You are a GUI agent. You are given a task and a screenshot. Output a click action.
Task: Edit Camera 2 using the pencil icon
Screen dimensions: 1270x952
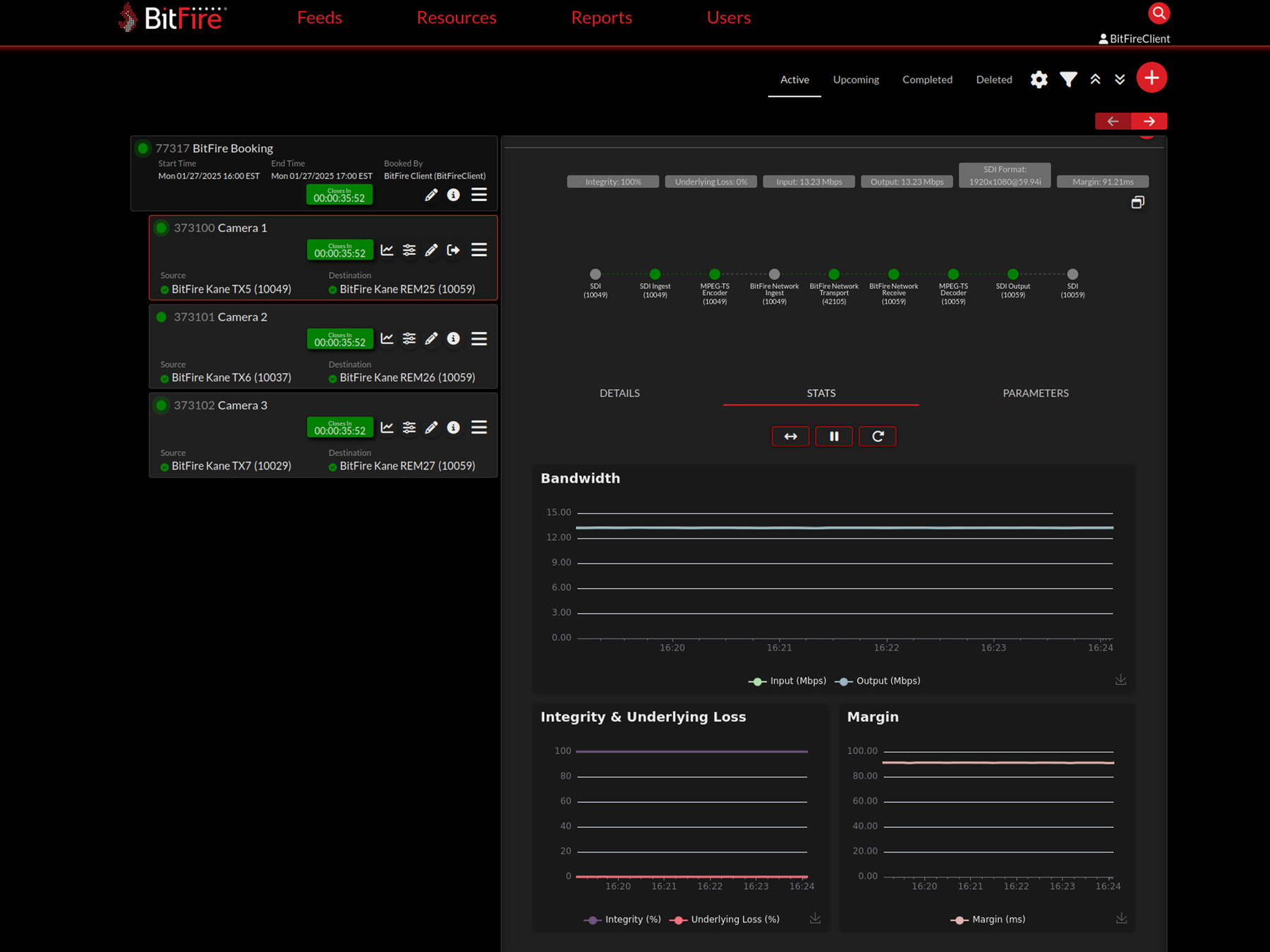tap(431, 338)
